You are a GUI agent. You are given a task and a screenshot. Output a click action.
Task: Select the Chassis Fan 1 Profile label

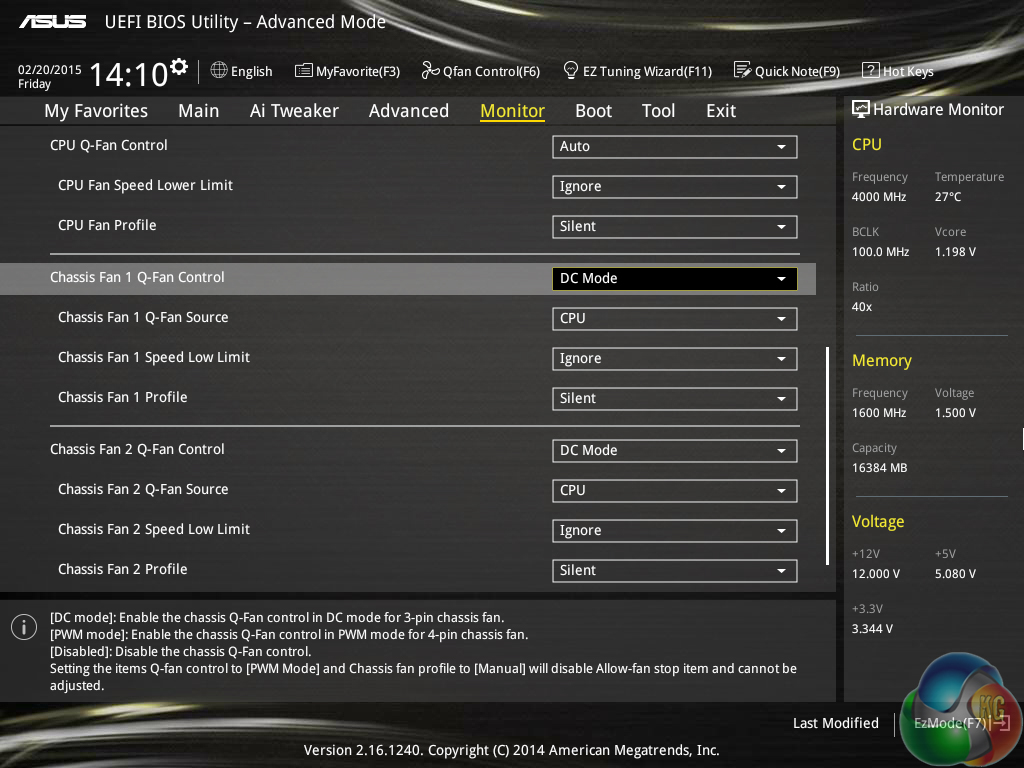[123, 397]
